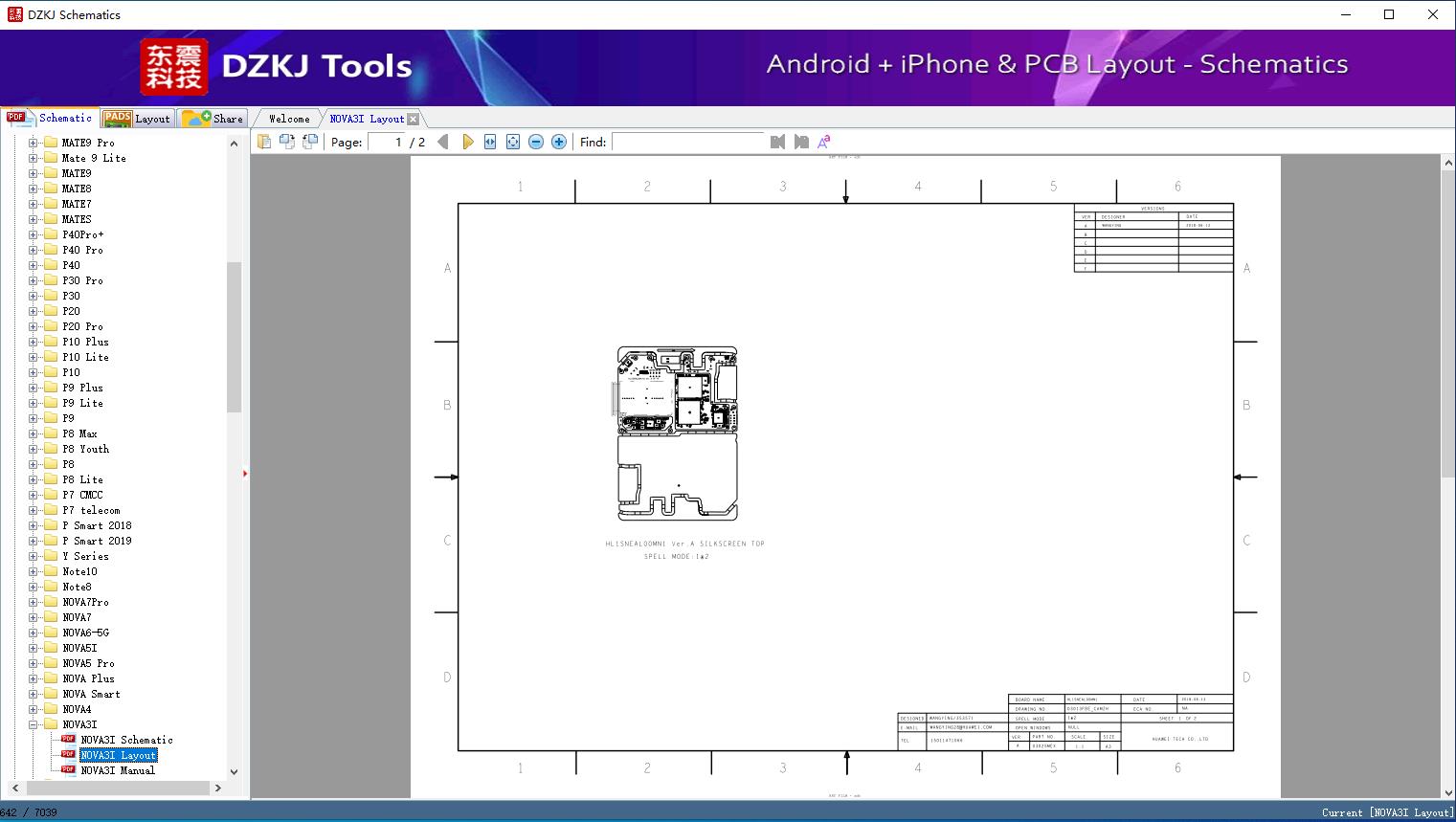The width and height of the screenshot is (1456, 822).
Task: Click the folder icon beside P10 Lite
Action: 51,357
